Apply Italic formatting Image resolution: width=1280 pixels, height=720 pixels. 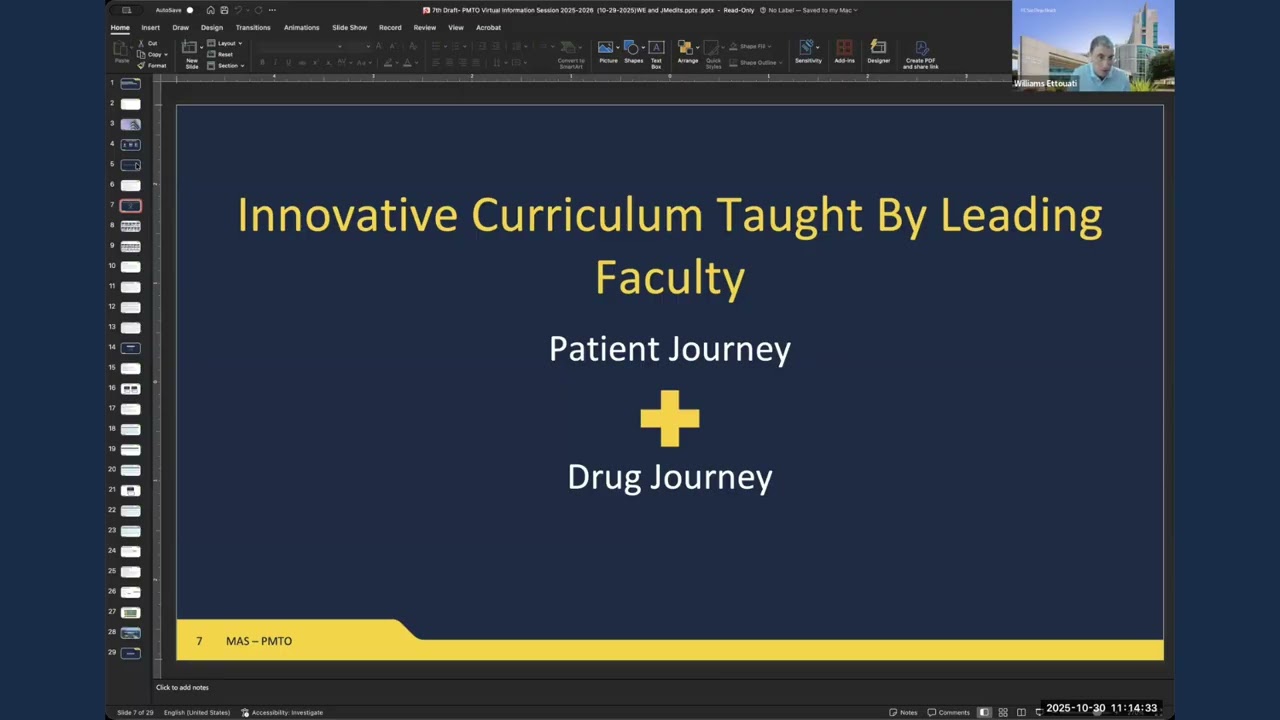(x=275, y=63)
